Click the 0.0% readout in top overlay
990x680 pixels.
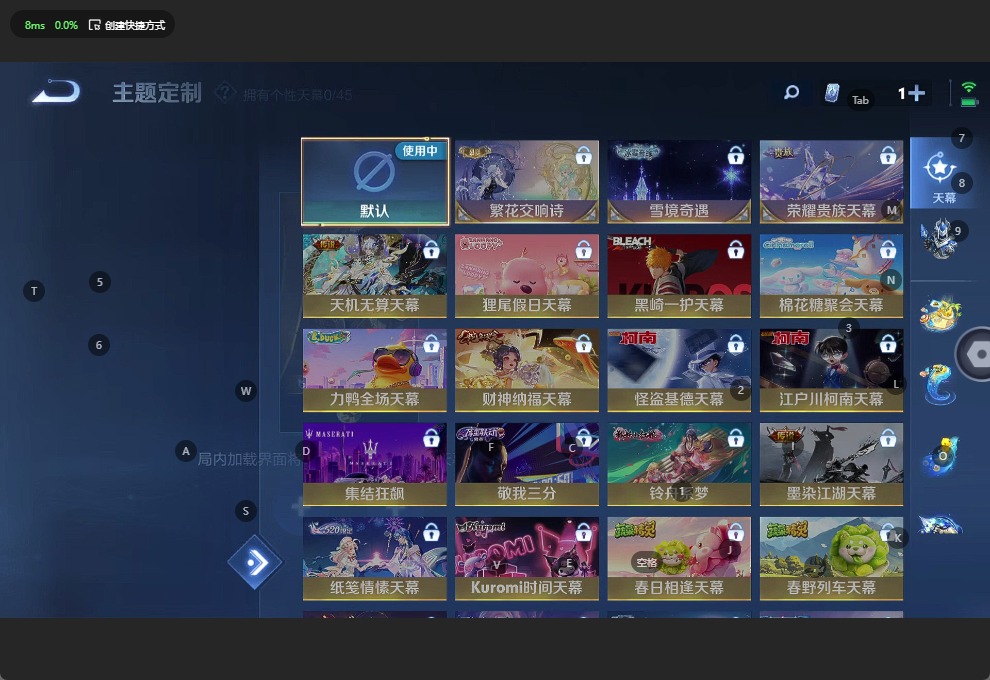click(66, 25)
